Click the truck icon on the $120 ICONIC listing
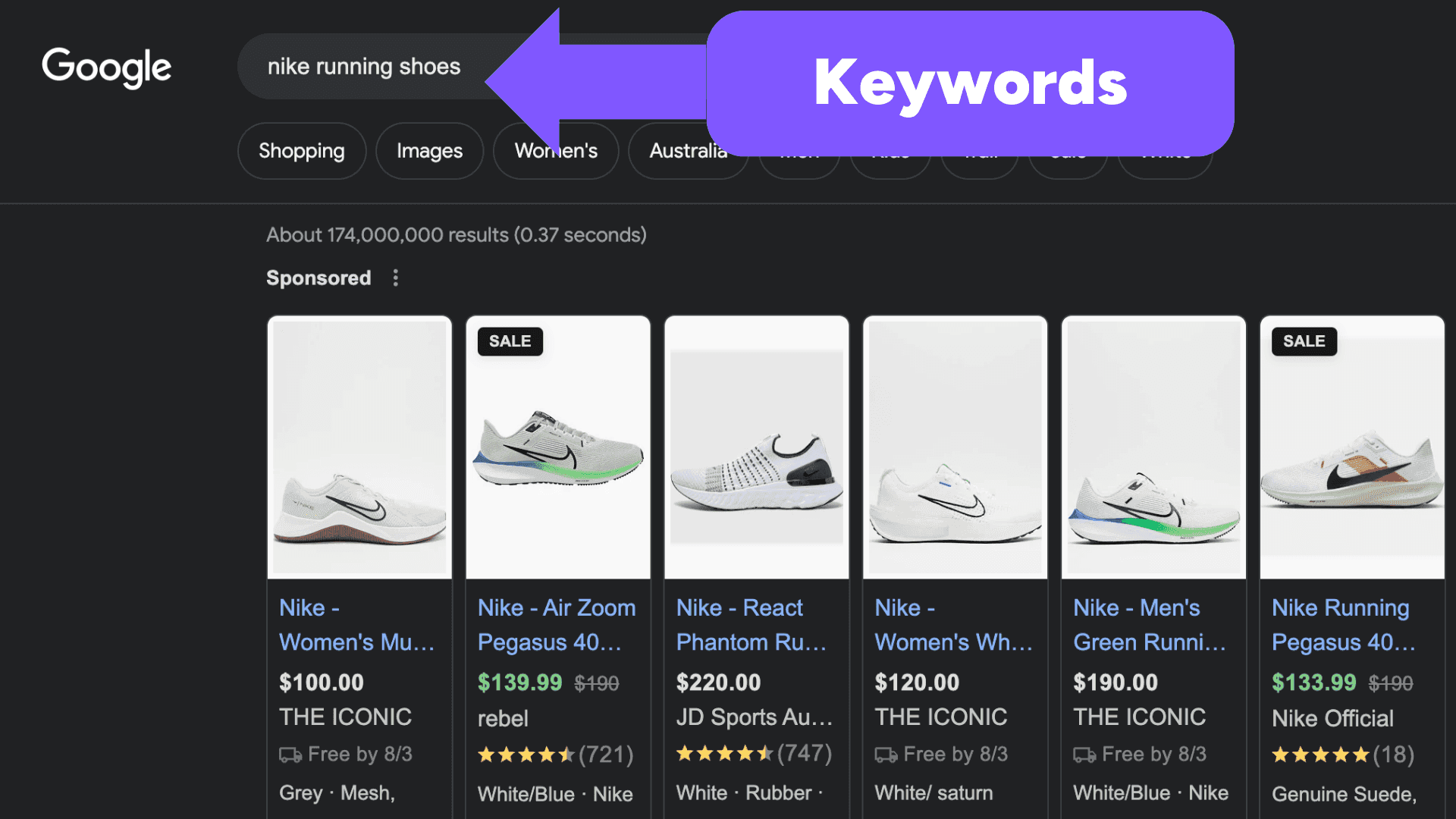 886,754
